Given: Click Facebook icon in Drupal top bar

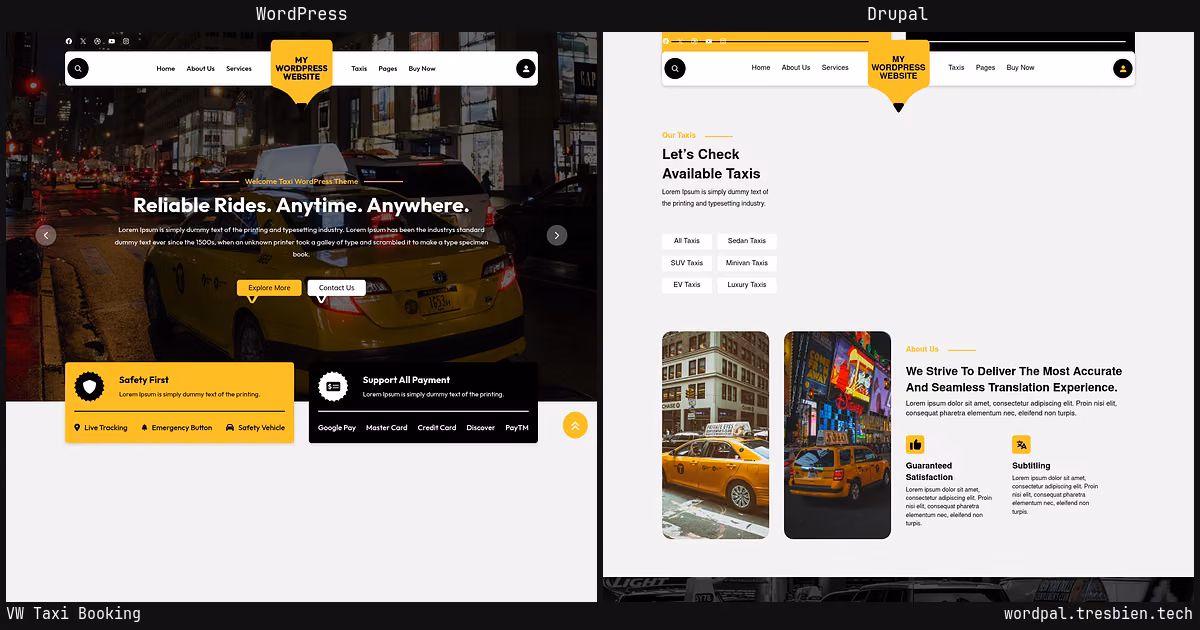Looking at the screenshot, I should pyautogui.click(x=666, y=41).
